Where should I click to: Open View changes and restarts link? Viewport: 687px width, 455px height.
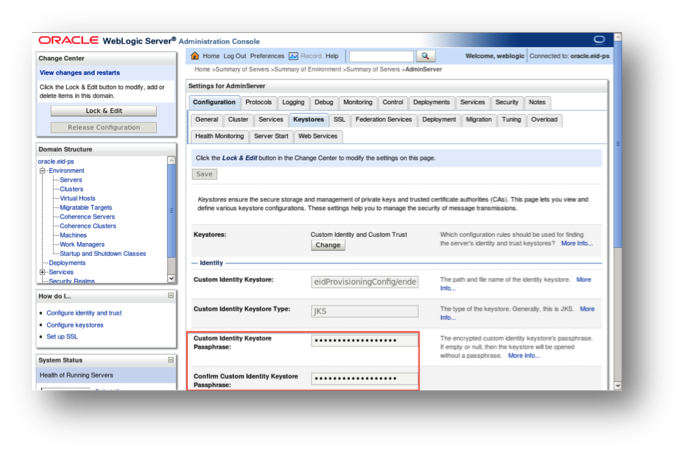tap(80, 73)
